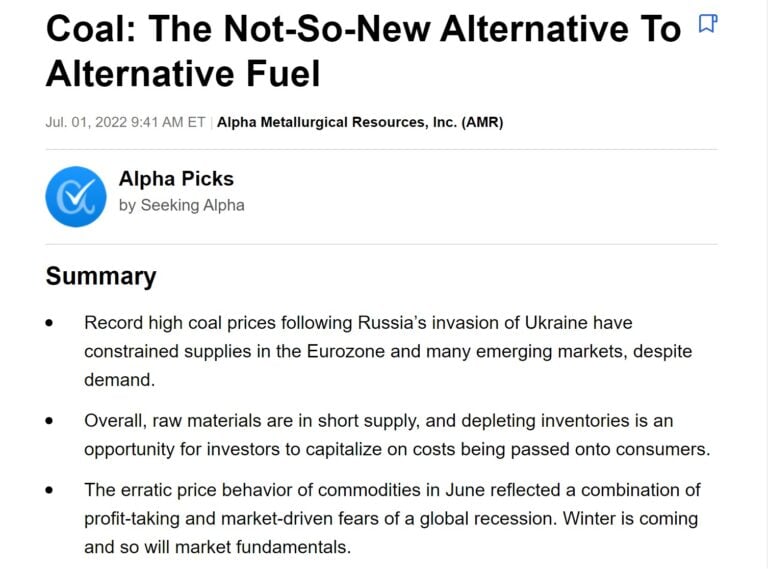Click the Alpha Picks round logo
The width and height of the screenshot is (768, 569).
click(75, 196)
